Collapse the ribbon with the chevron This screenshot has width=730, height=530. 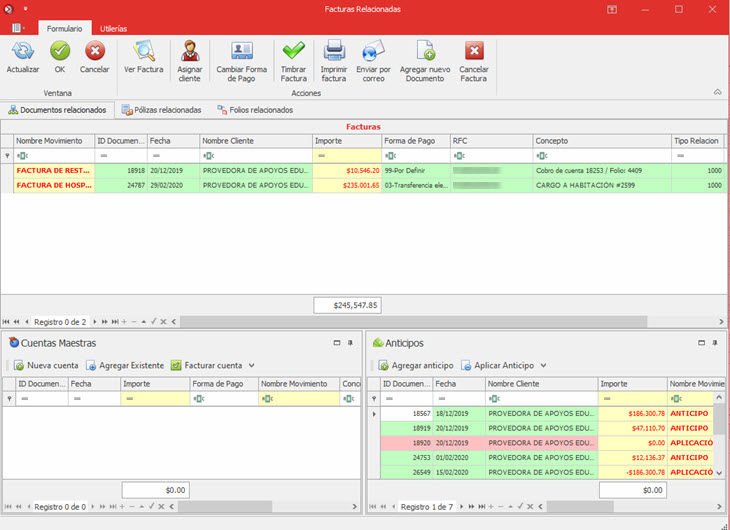coord(717,92)
